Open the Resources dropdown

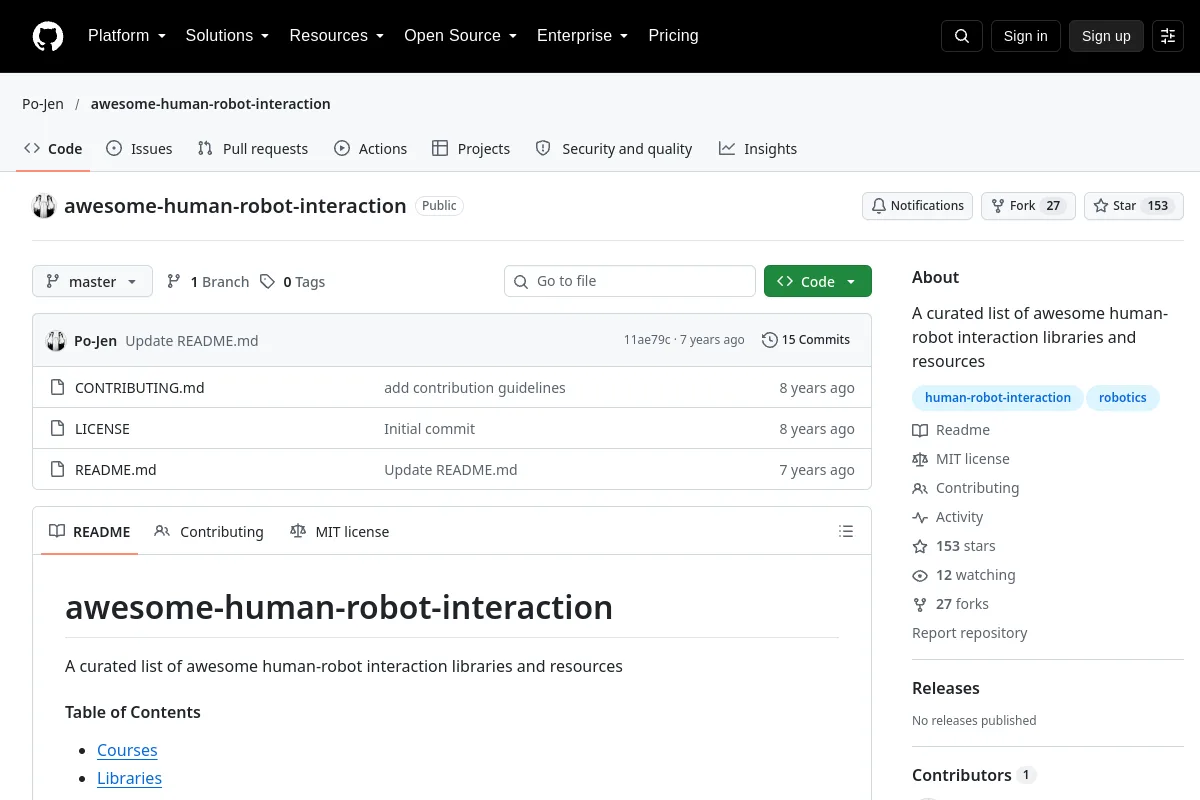click(x=337, y=36)
